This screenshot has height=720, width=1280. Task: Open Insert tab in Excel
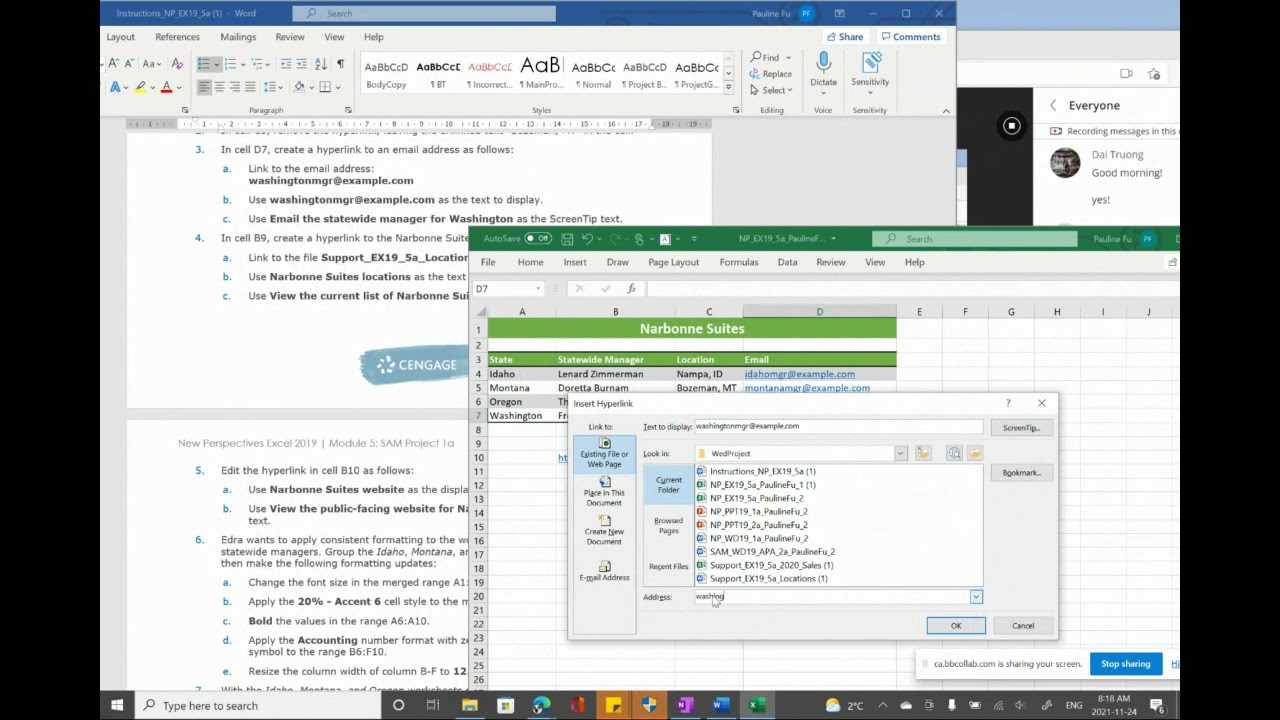coord(575,262)
